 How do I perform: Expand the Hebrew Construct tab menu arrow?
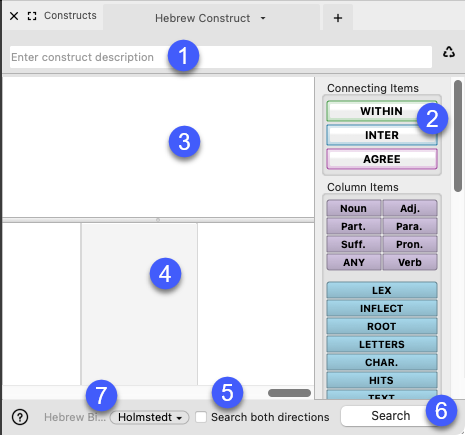[263, 18]
